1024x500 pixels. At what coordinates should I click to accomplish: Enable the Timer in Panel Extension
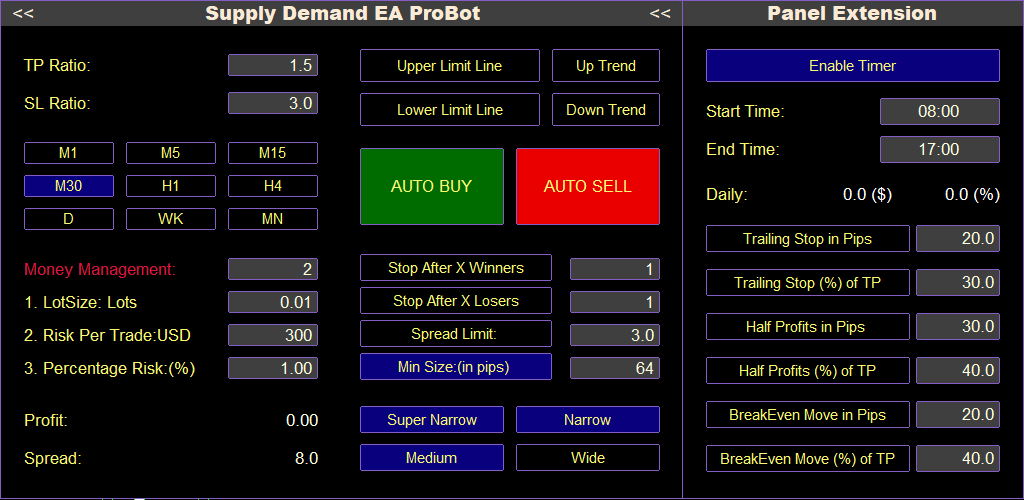pos(852,66)
